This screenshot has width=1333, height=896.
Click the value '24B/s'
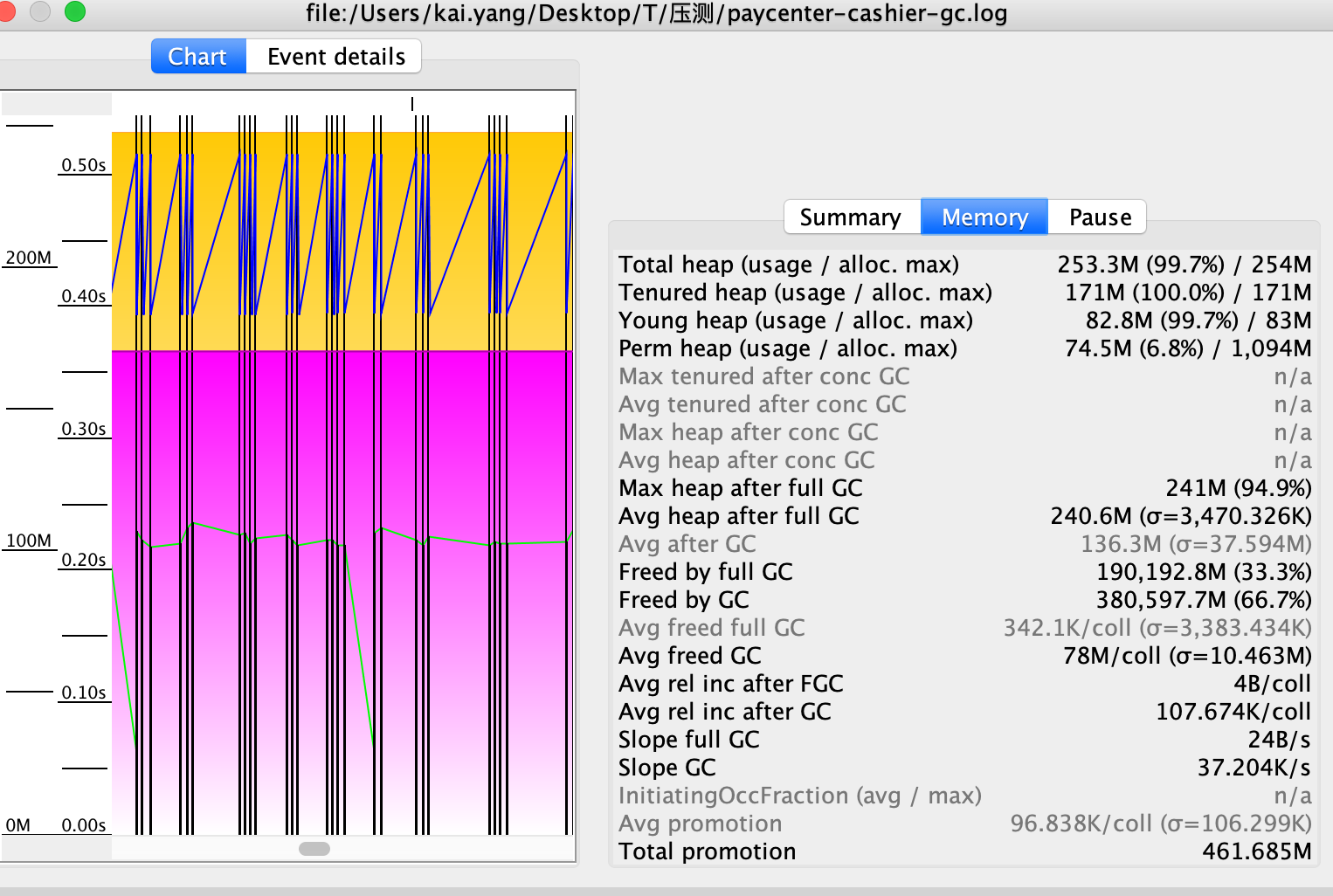click(x=1280, y=740)
